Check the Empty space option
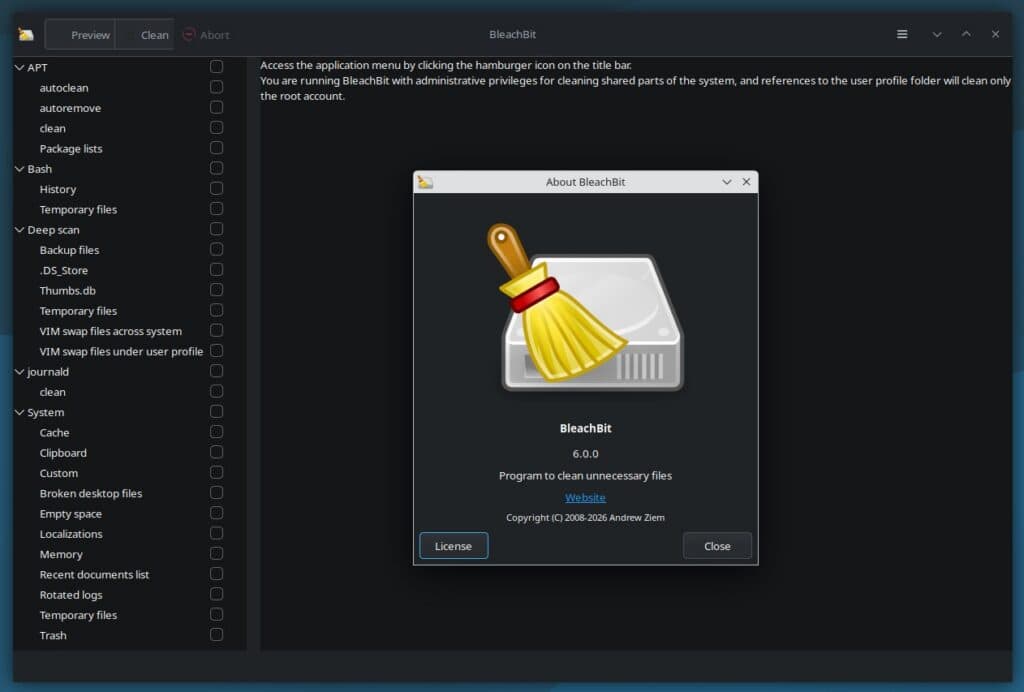1024x692 pixels. (216, 513)
